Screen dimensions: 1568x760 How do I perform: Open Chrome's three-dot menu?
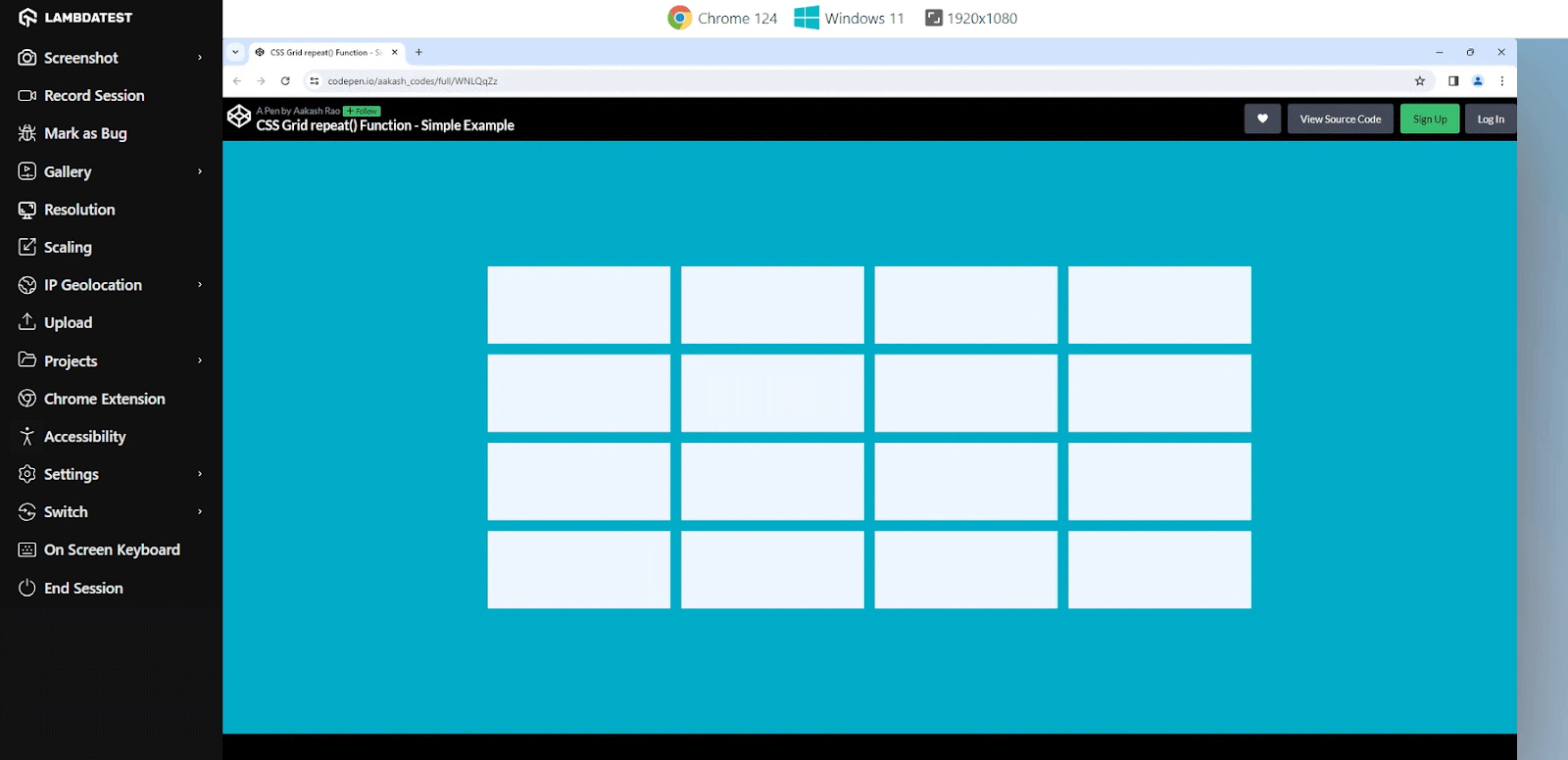point(1501,81)
